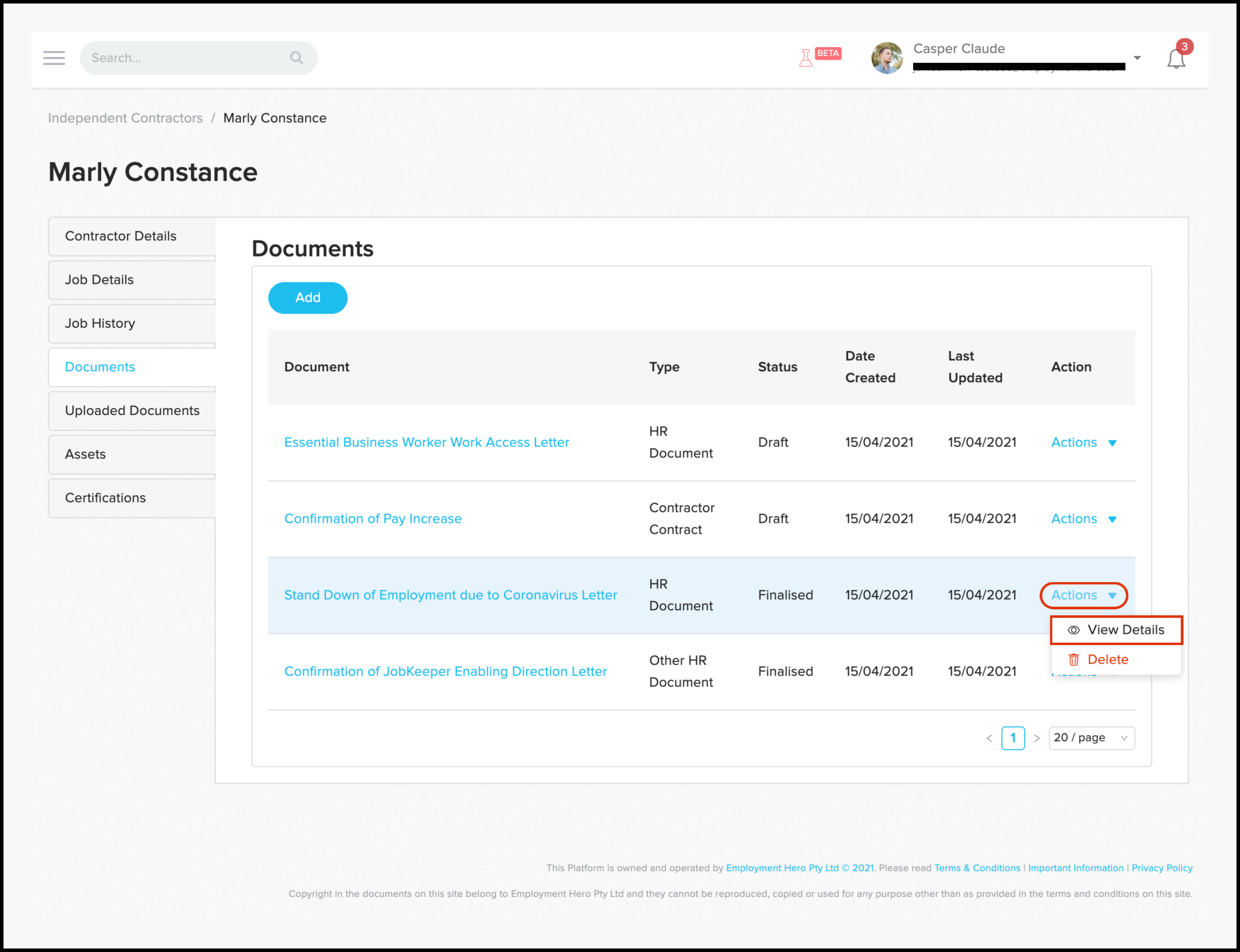Screen dimensions: 1240x952
Task: Select View Details from the actions menu
Action: (x=1125, y=630)
